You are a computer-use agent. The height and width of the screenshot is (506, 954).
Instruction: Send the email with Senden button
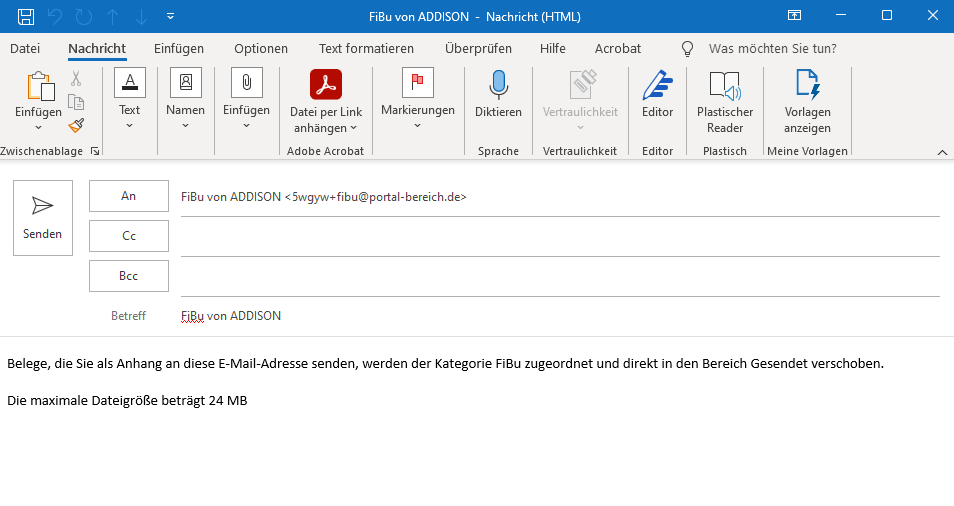[43, 218]
